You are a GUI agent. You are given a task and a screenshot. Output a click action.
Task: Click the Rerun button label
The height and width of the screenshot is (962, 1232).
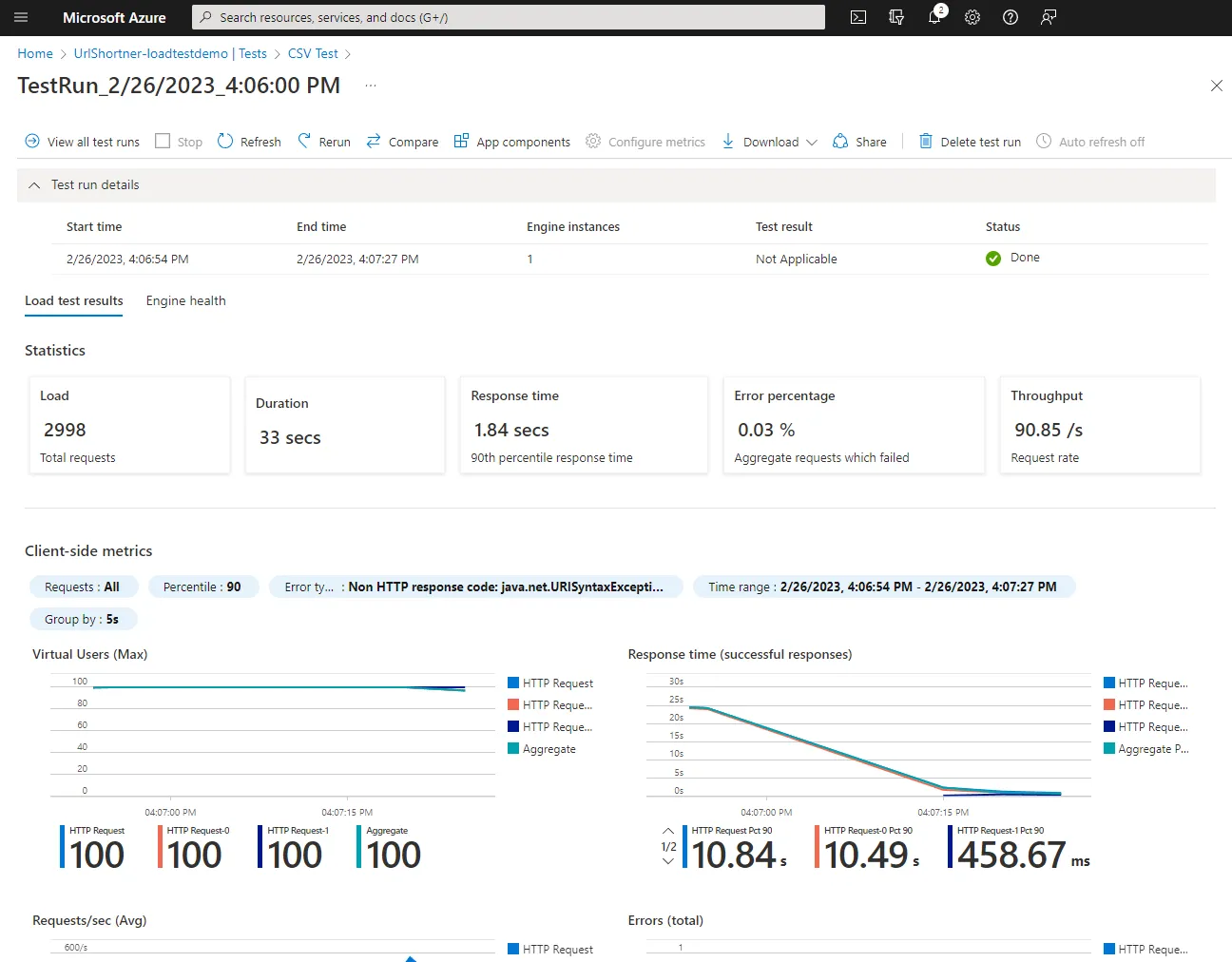(335, 142)
